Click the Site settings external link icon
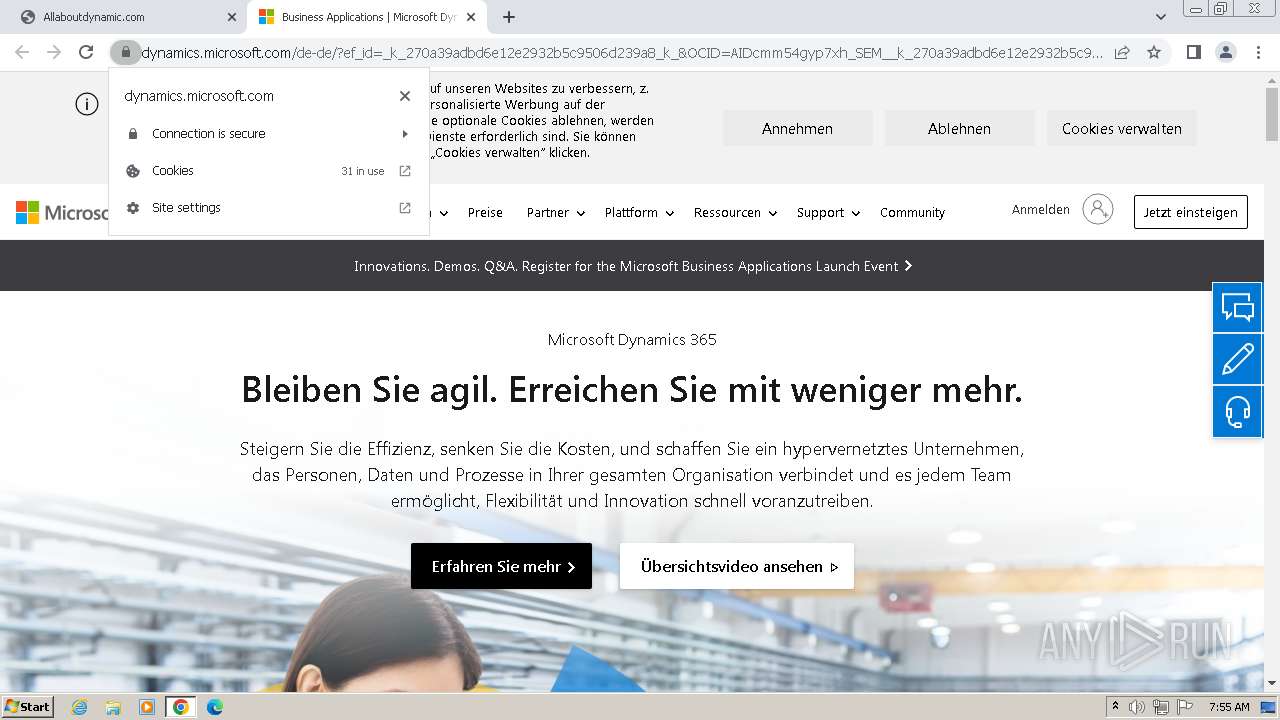Screen dimensions: 1280x720 point(405,208)
